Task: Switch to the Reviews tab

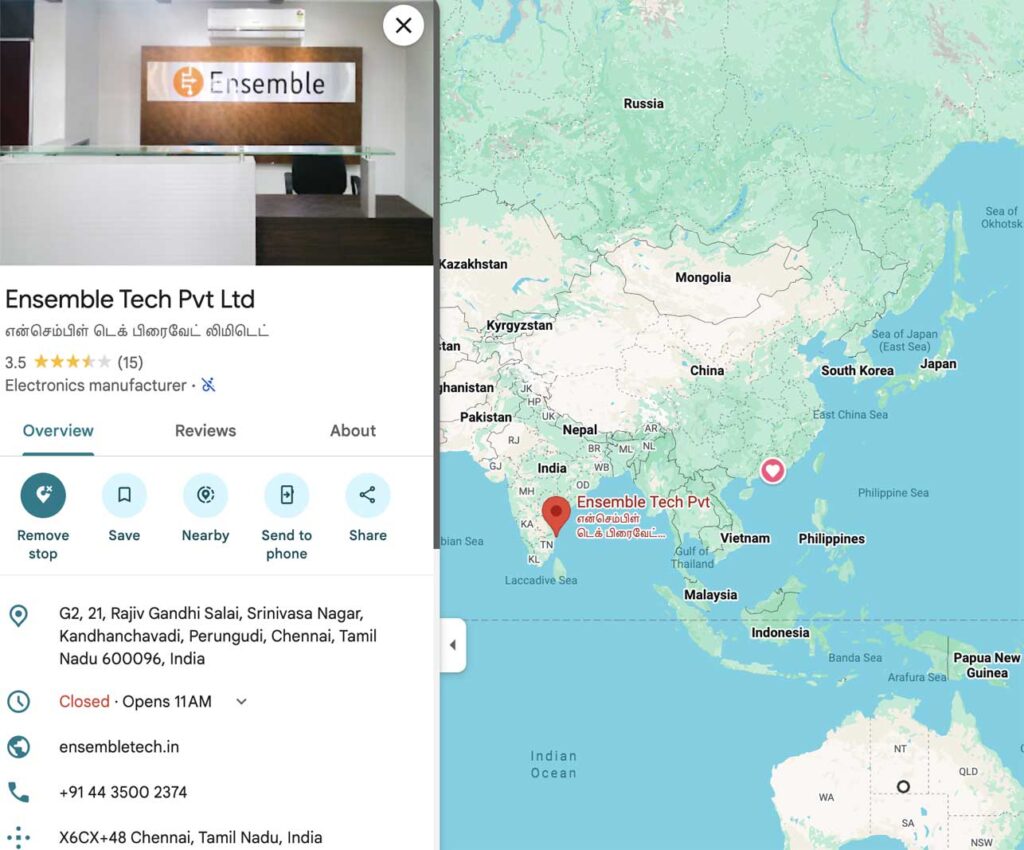Action: (205, 431)
